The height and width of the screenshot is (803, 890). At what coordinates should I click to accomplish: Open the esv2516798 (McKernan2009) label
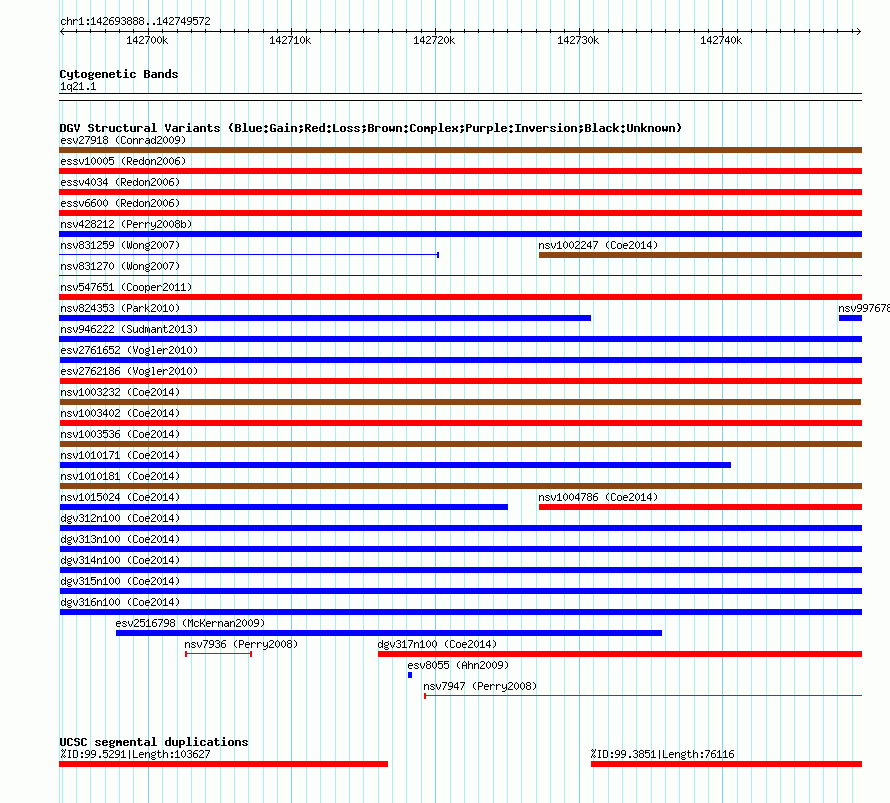click(x=190, y=623)
